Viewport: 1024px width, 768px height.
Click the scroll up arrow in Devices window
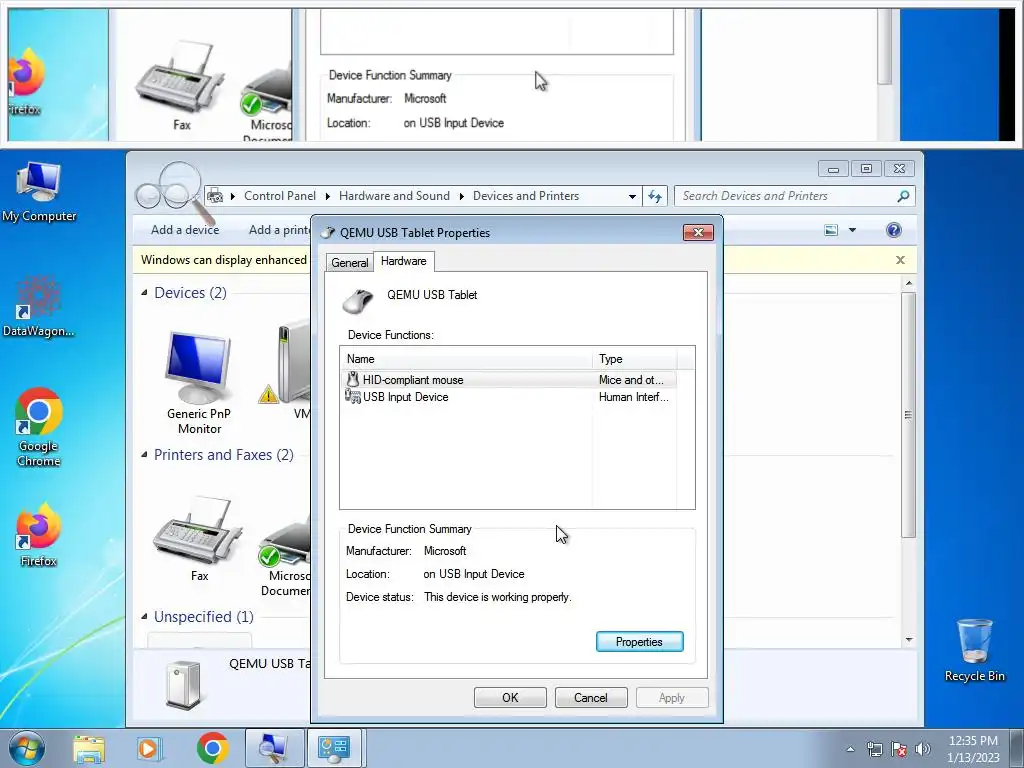coord(908,283)
